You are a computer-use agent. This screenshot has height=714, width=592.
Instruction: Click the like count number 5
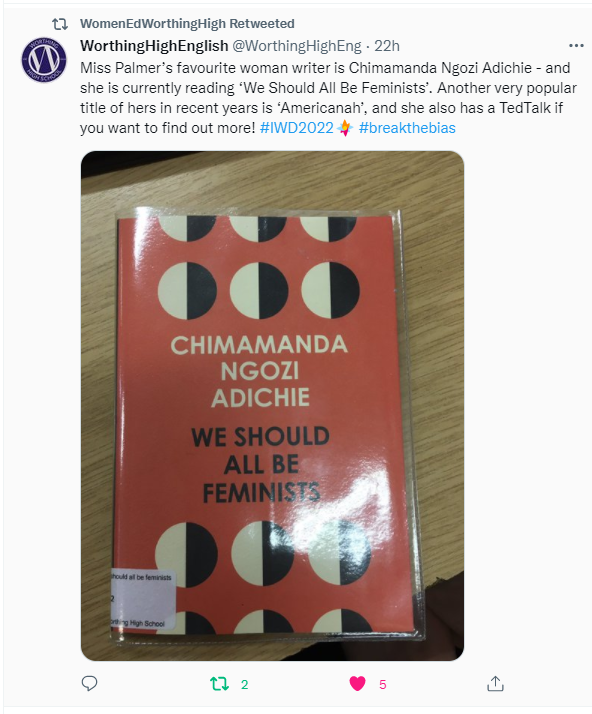pyautogui.click(x=383, y=684)
